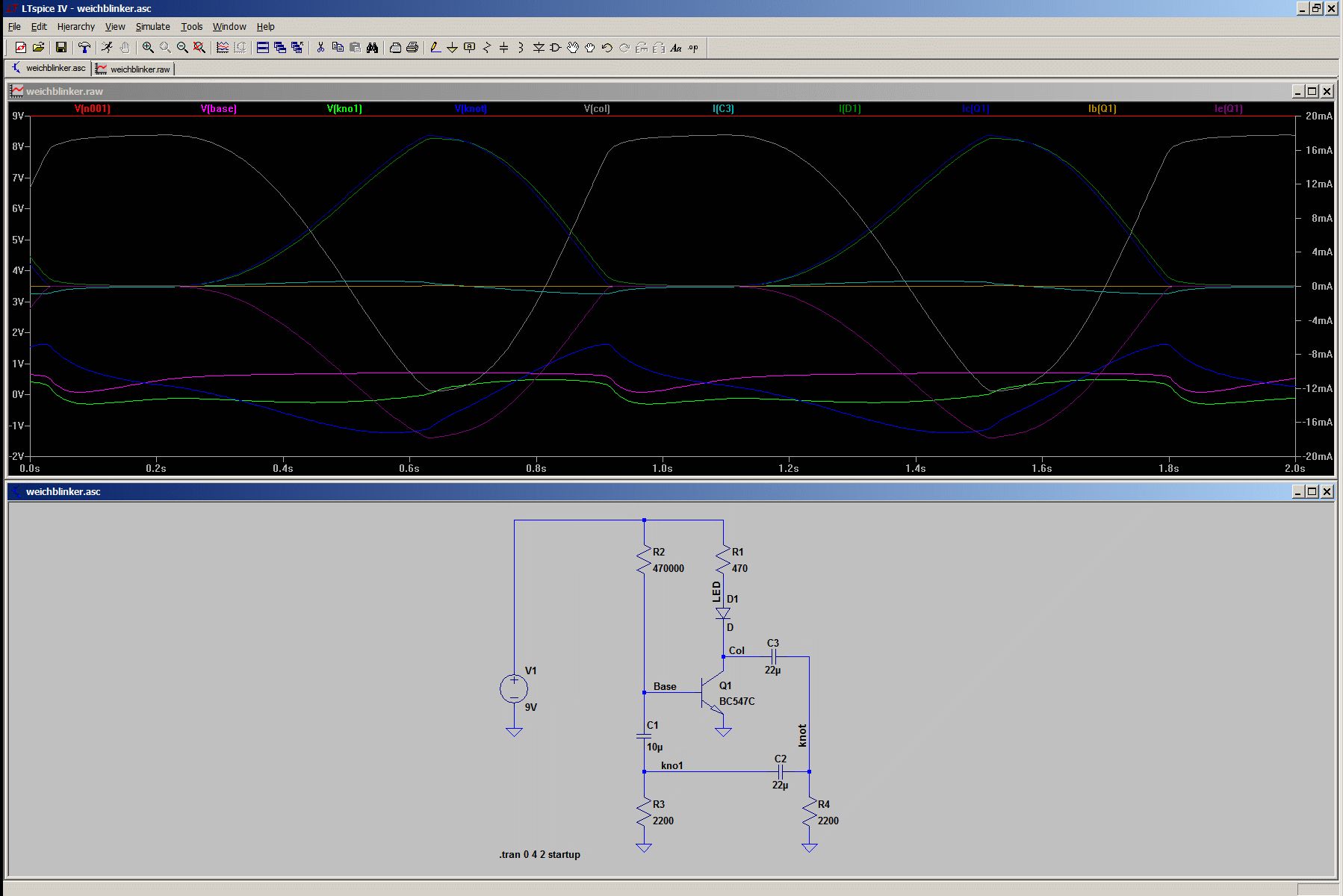1343x896 pixels.
Task: Click the Tile windows horizontally icon
Action: click(x=263, y=48)
